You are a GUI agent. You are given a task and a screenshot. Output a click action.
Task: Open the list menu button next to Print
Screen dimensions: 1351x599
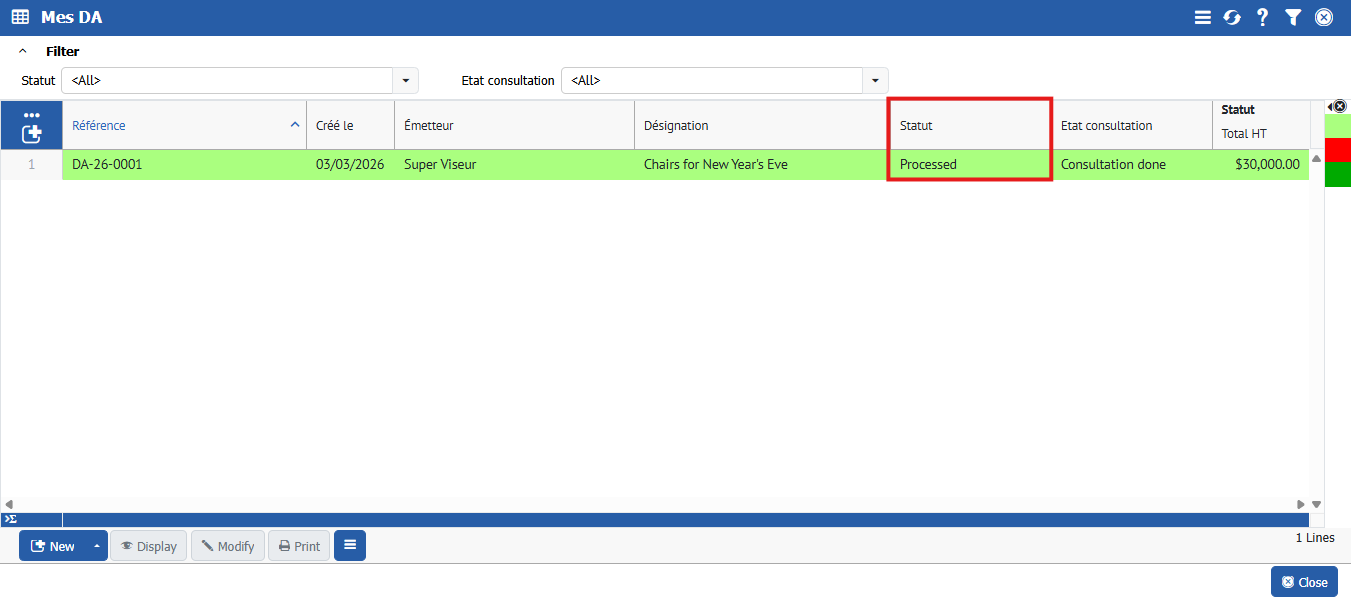point(350,545)
